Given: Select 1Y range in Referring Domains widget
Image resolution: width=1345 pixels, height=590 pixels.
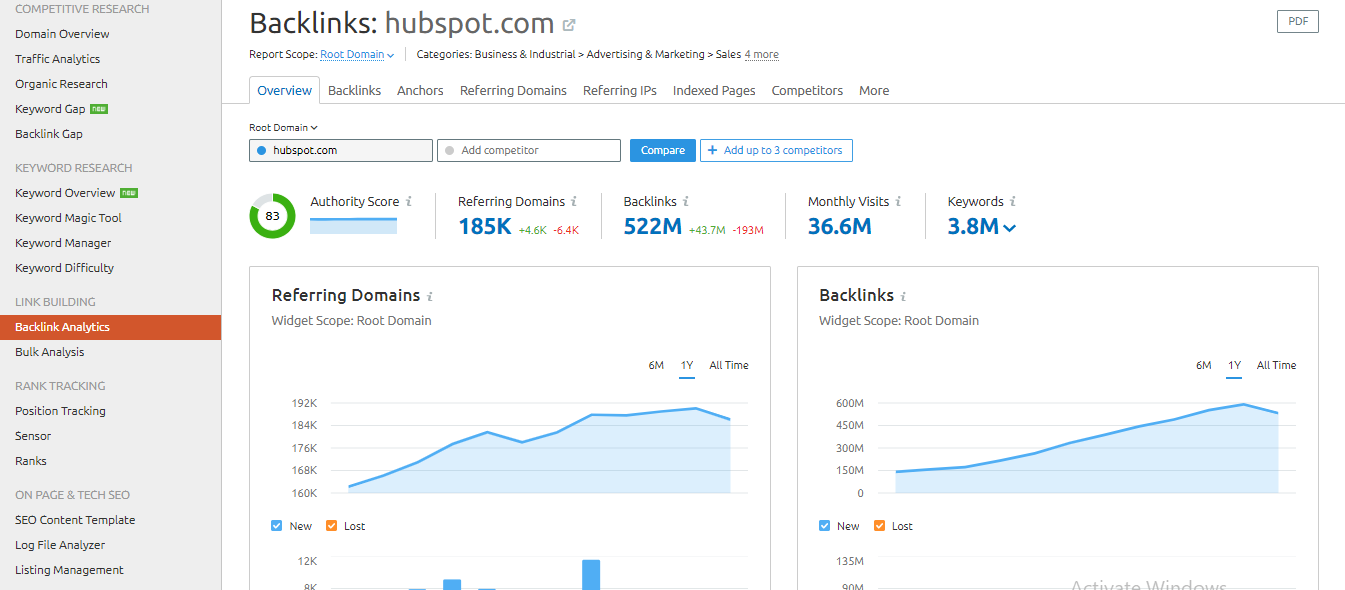Looking at the screenshot, I should 687,366.
